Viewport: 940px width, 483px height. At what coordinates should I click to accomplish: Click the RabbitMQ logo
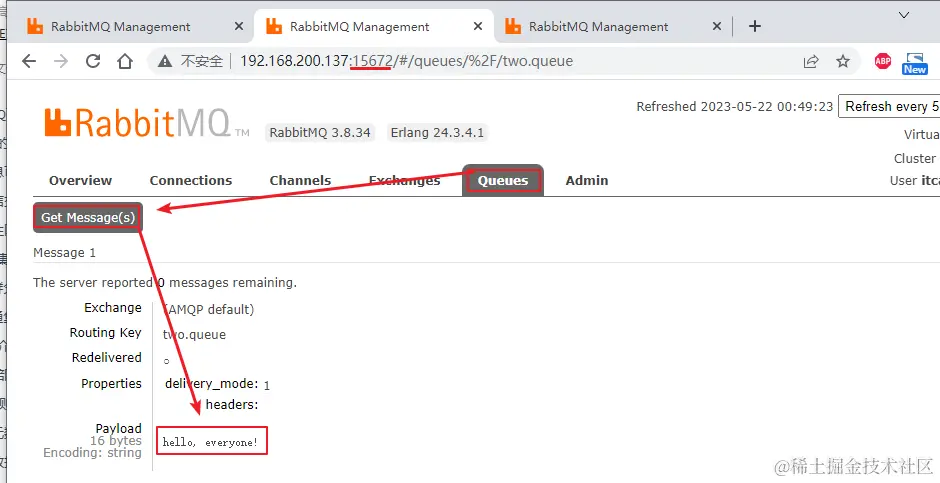pos(147,123)
